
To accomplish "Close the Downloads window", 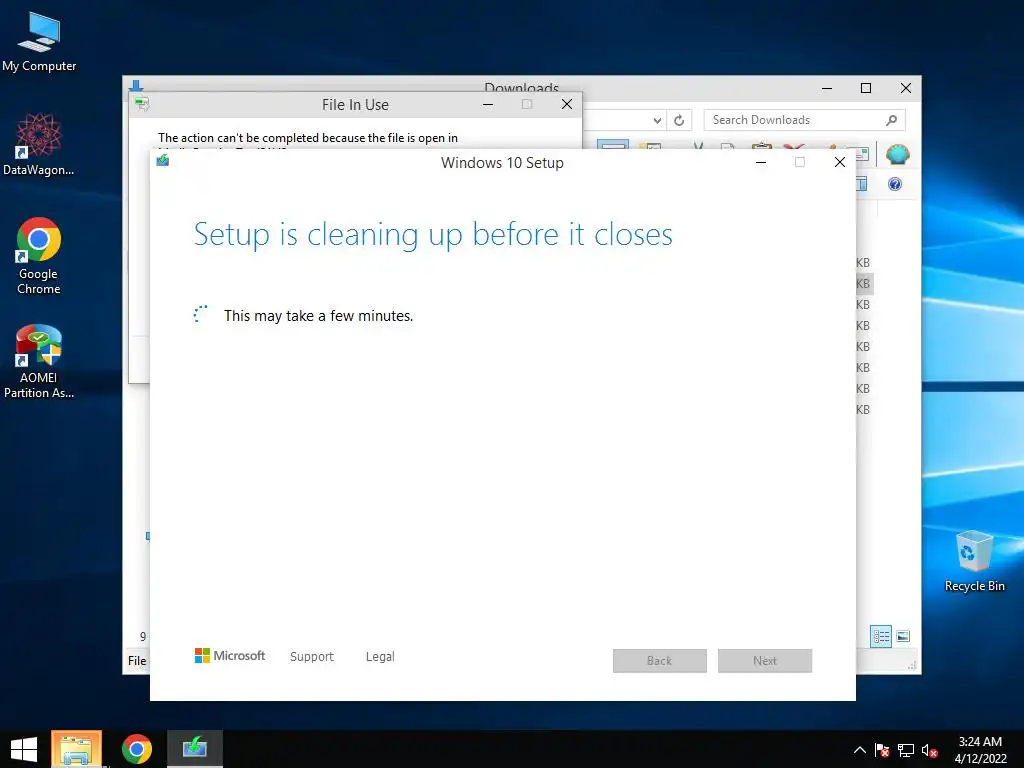I will [x=905, y=88].
